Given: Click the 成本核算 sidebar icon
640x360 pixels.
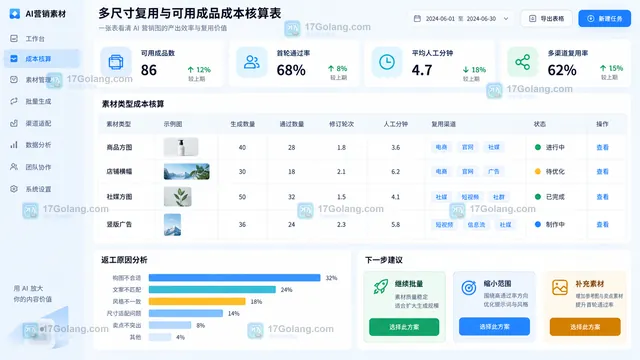Looking at the screenshot, I should point(14,59).
